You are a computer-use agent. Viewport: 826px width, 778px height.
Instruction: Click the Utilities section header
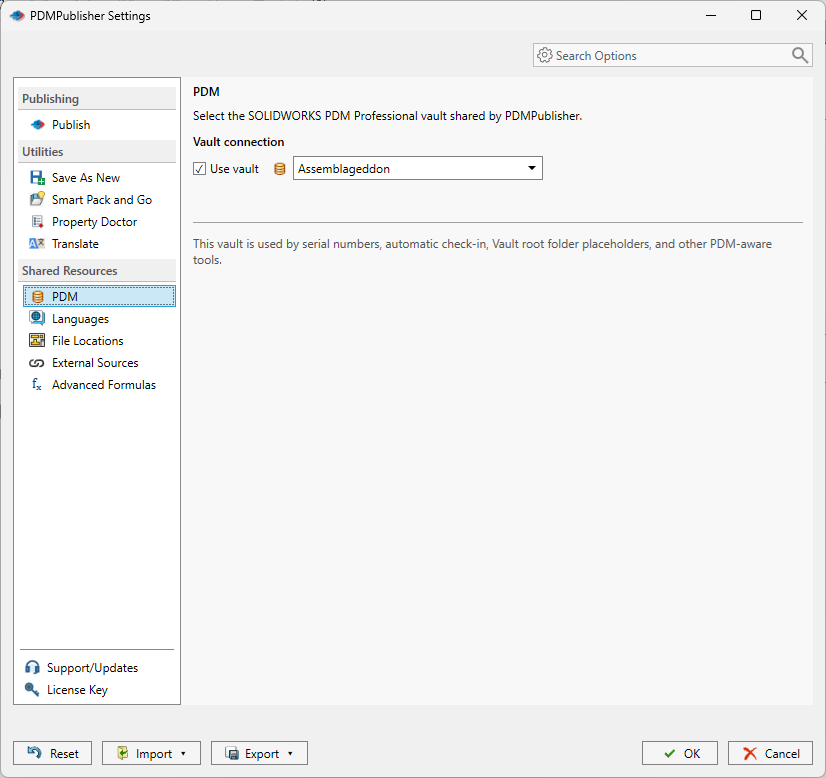point(97,152)
